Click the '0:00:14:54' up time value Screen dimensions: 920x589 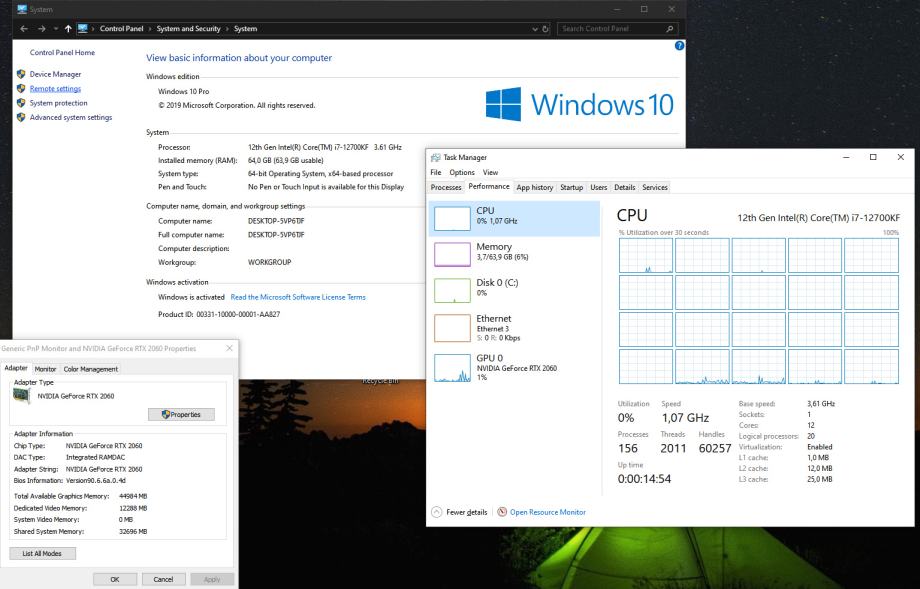coord(644,479)
